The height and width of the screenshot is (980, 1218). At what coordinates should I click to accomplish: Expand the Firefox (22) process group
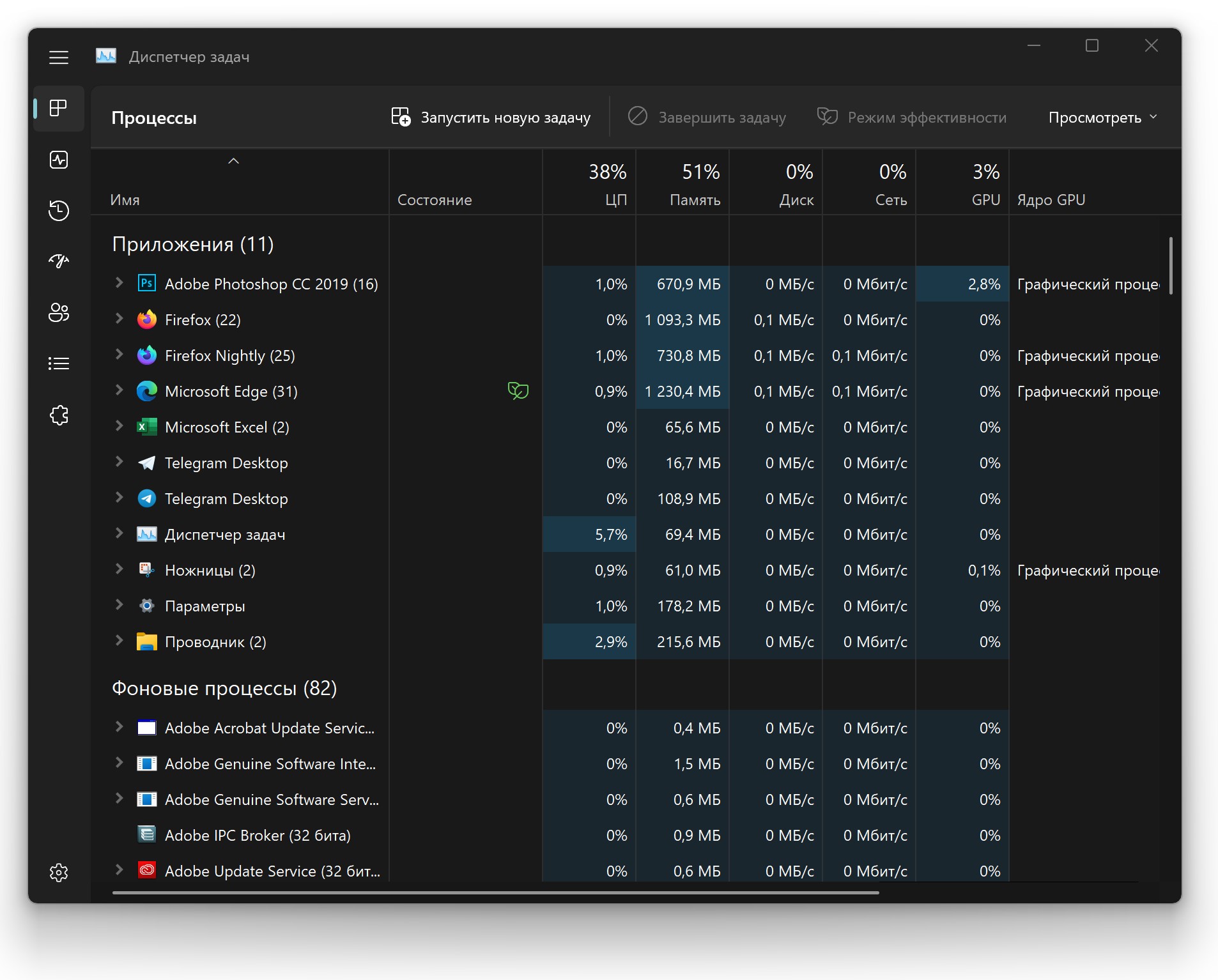pos(119,319)
